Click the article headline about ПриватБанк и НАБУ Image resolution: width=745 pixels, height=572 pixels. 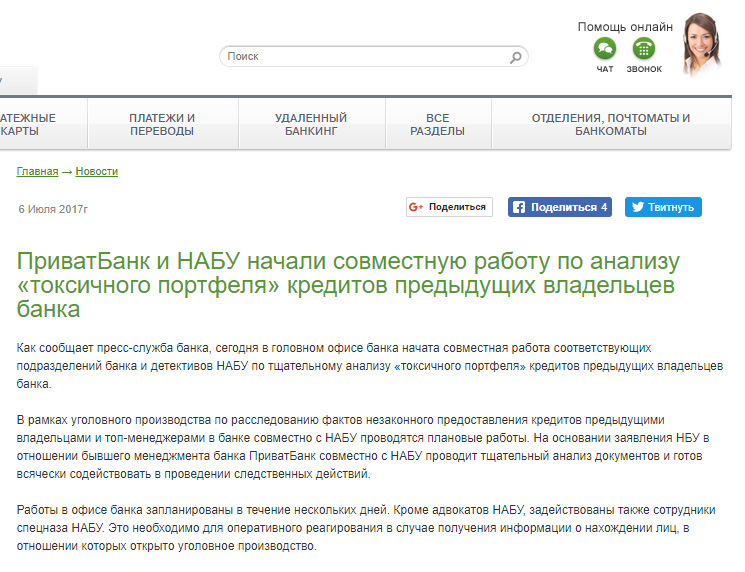(x=348, y=285)
